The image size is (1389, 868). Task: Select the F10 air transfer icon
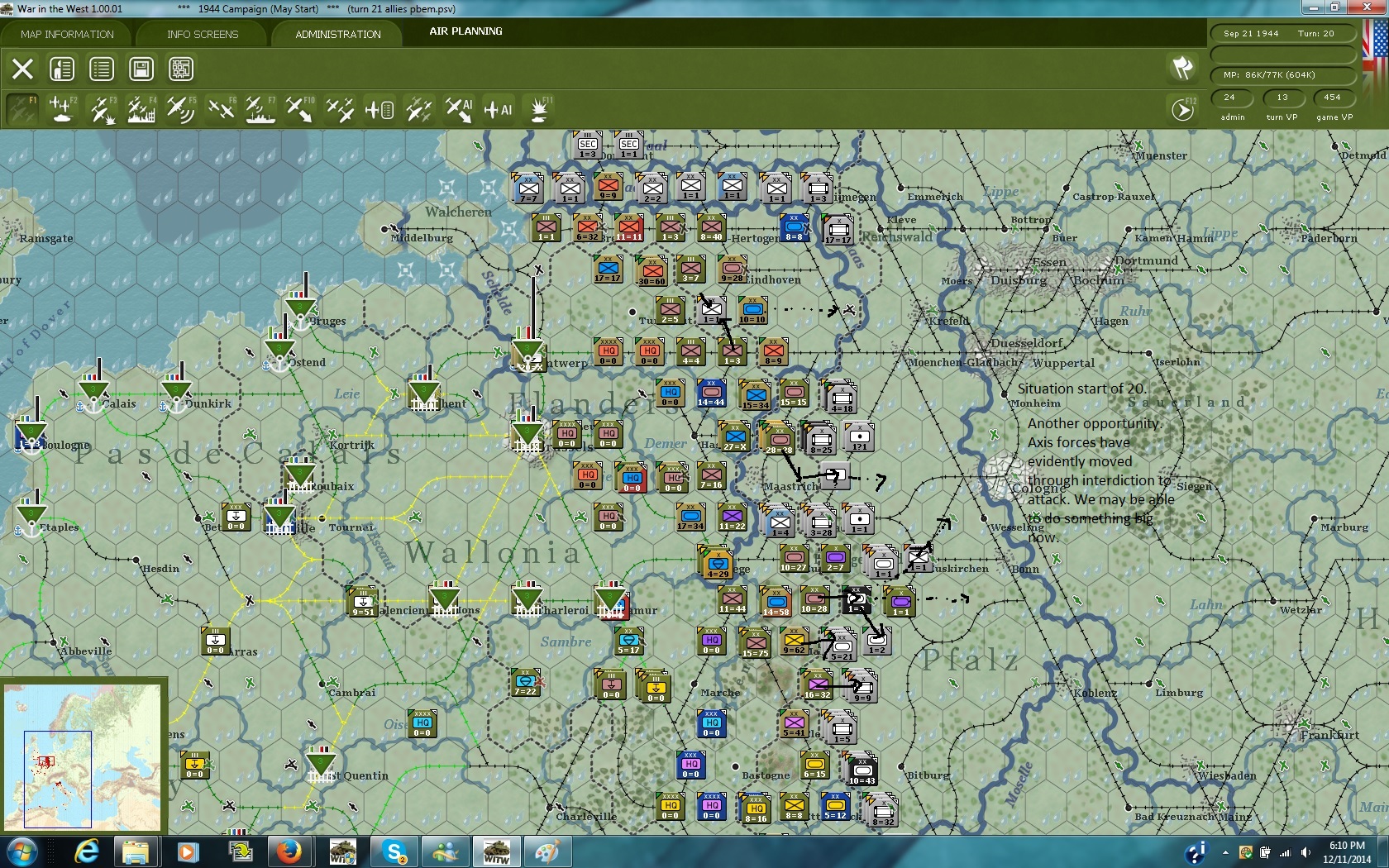[299, 109]
